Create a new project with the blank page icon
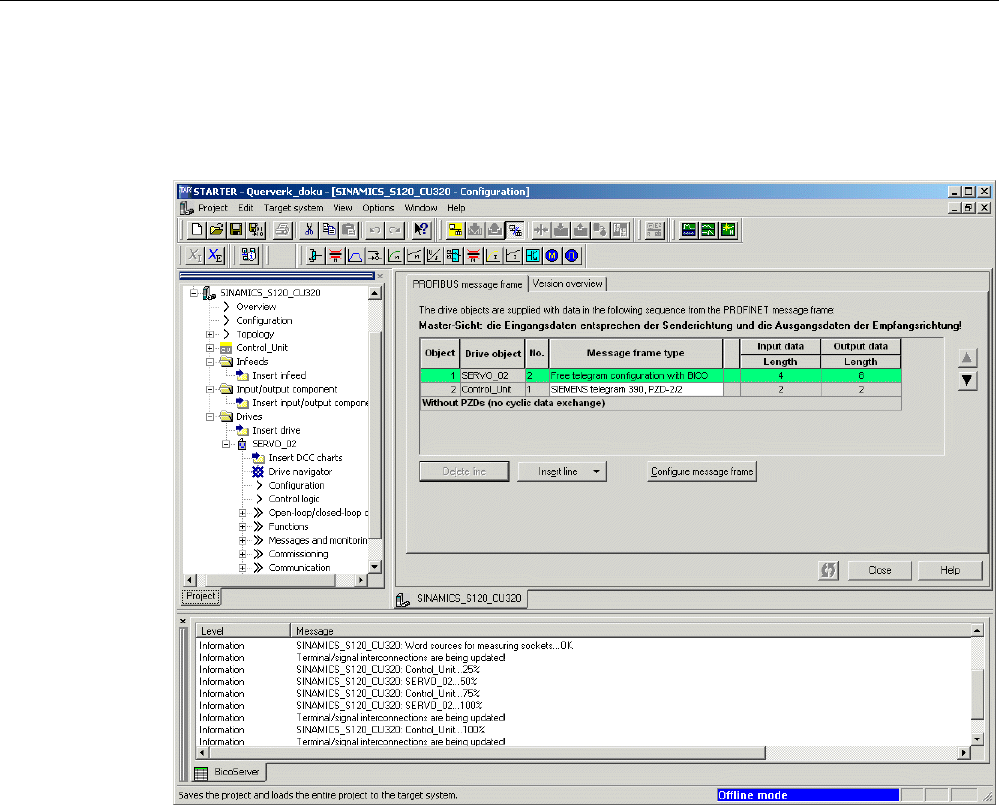The width and height of the screenshot is (999, 805). pos(197,230)
